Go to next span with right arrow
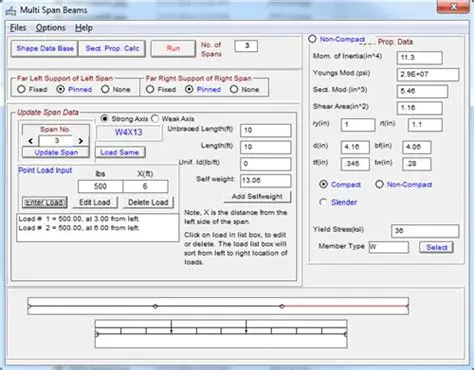The height and width of the screenshot is (370, 474). 81,141
